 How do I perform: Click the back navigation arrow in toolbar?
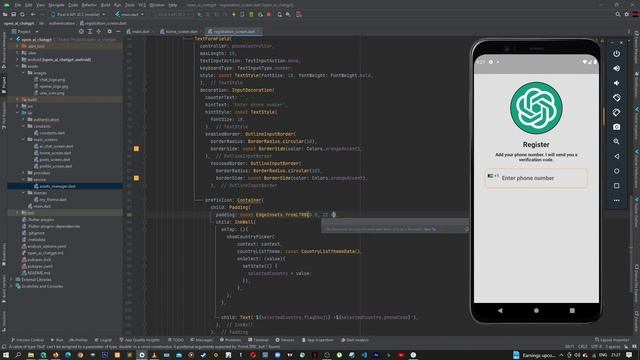click(33, 14)
